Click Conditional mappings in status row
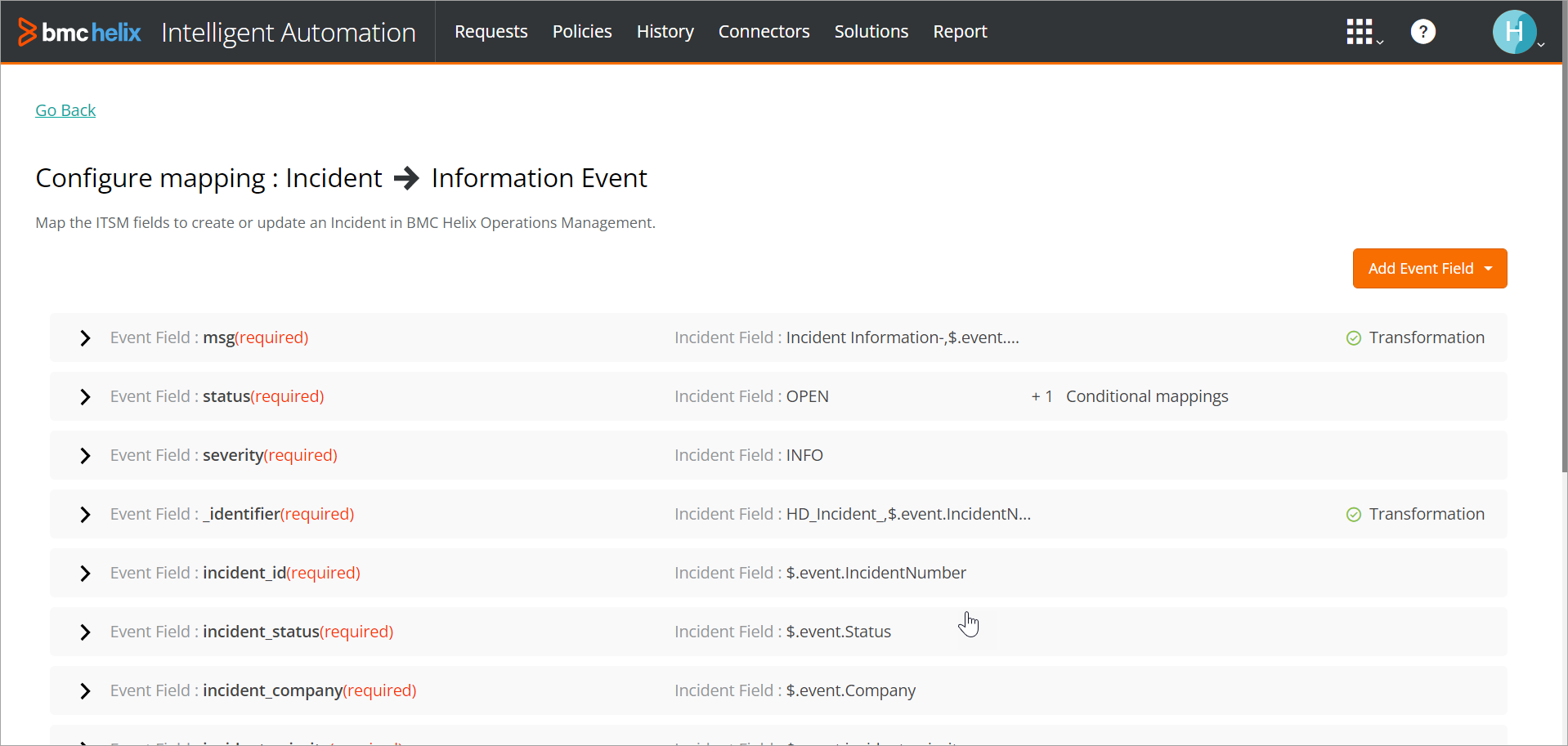The image size is (1568, 746). [x=1147, y=396]
